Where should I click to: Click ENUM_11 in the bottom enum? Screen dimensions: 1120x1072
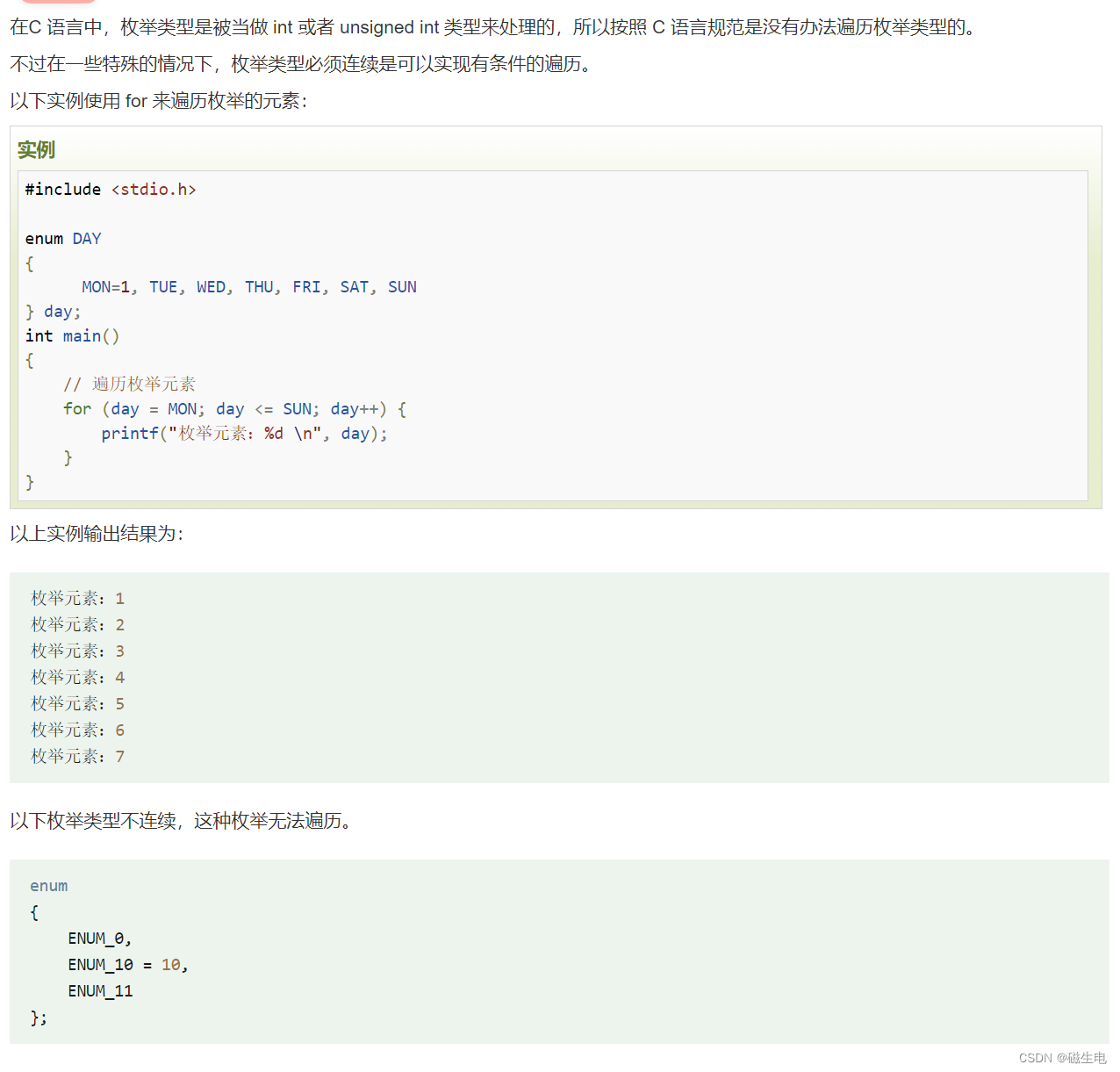coord(99,990)
